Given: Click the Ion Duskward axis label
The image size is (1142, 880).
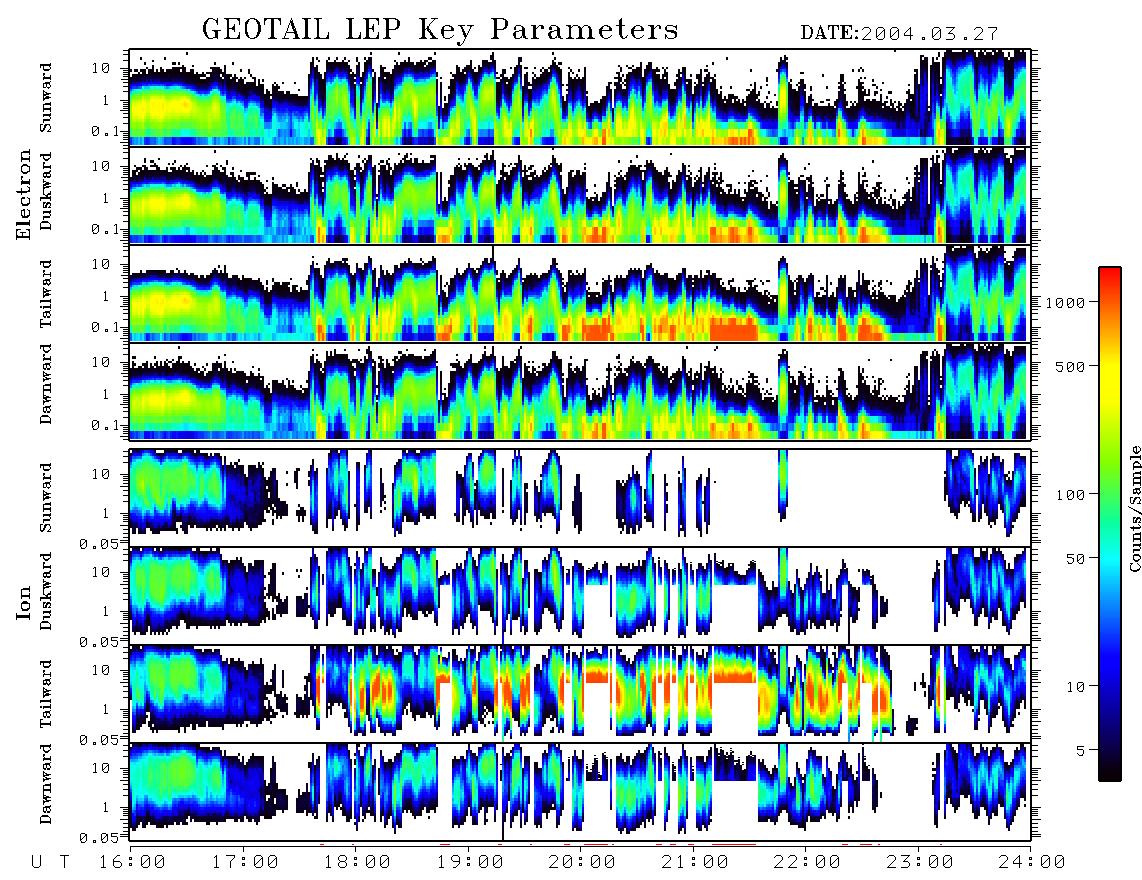Looking at the screenshot, I should click(x=46, y=591).
